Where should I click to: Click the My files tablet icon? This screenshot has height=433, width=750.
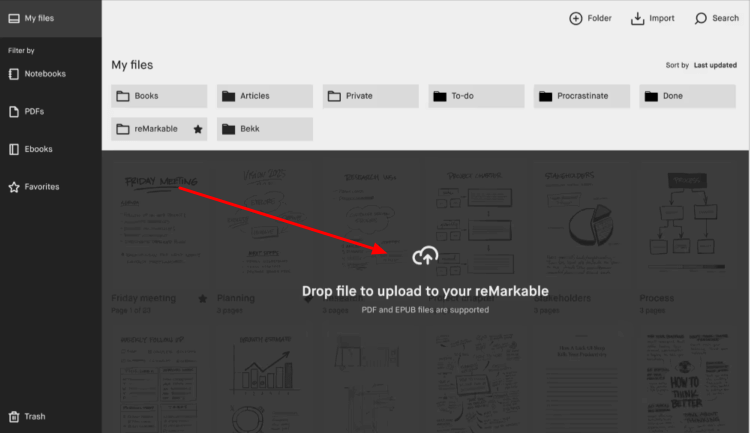point(14,18)
